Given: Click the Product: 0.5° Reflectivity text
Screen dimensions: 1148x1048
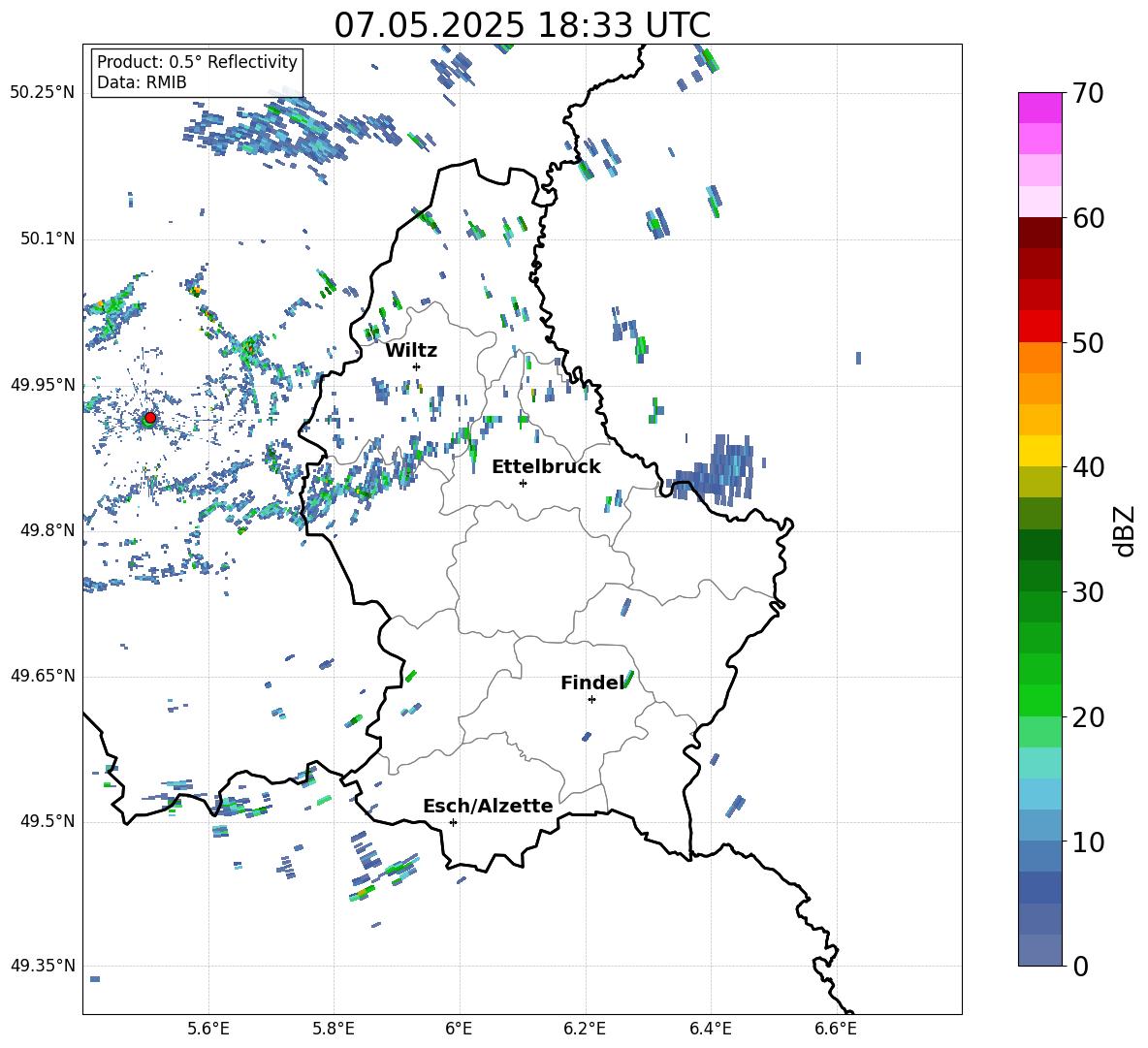Looking at the screenshot, I should [x=197, y=62].
